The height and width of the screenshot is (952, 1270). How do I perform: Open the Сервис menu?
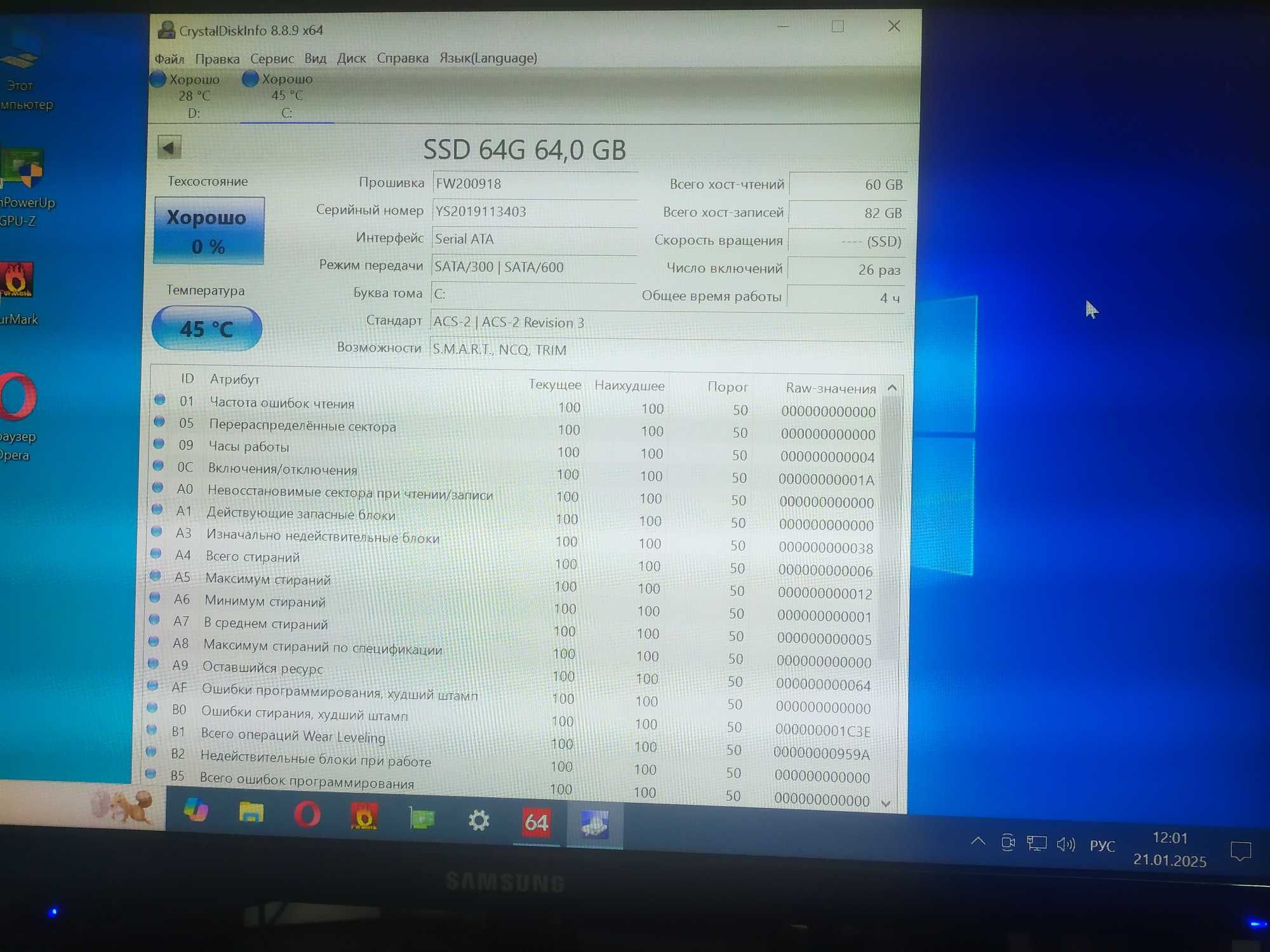point(272,58)
